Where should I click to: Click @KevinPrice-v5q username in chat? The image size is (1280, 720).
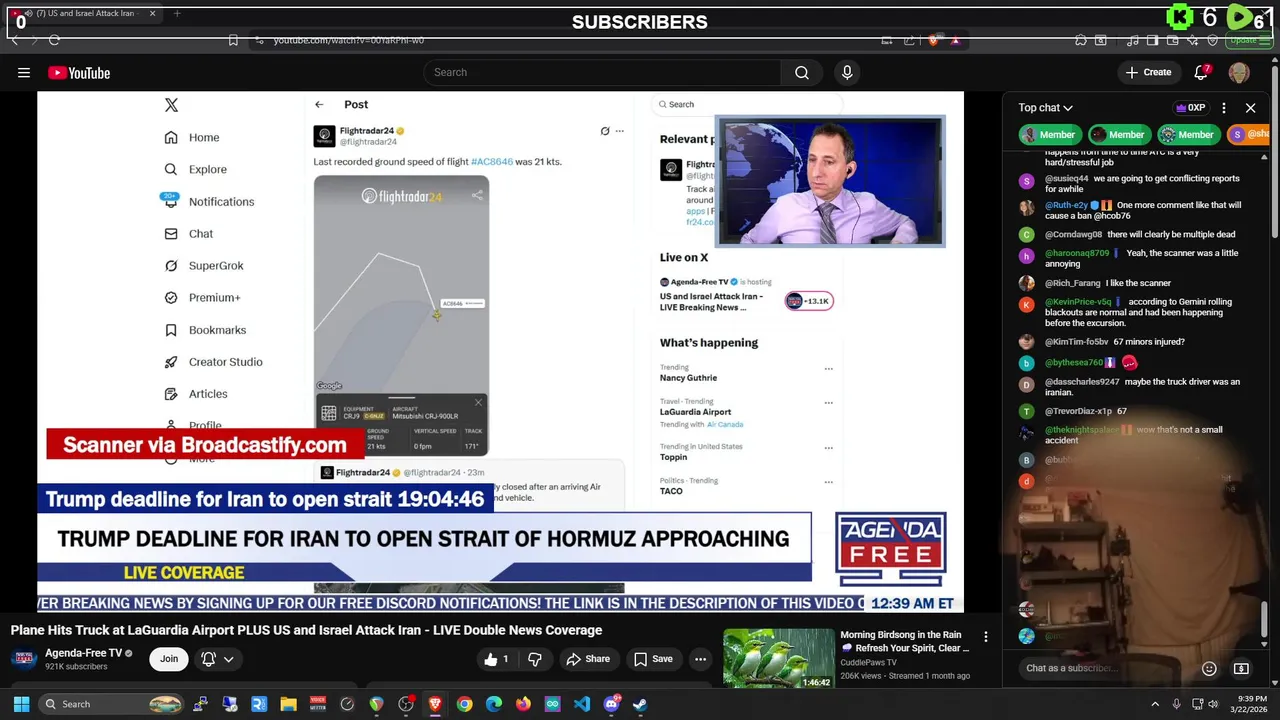click(x=1078, y=301)
